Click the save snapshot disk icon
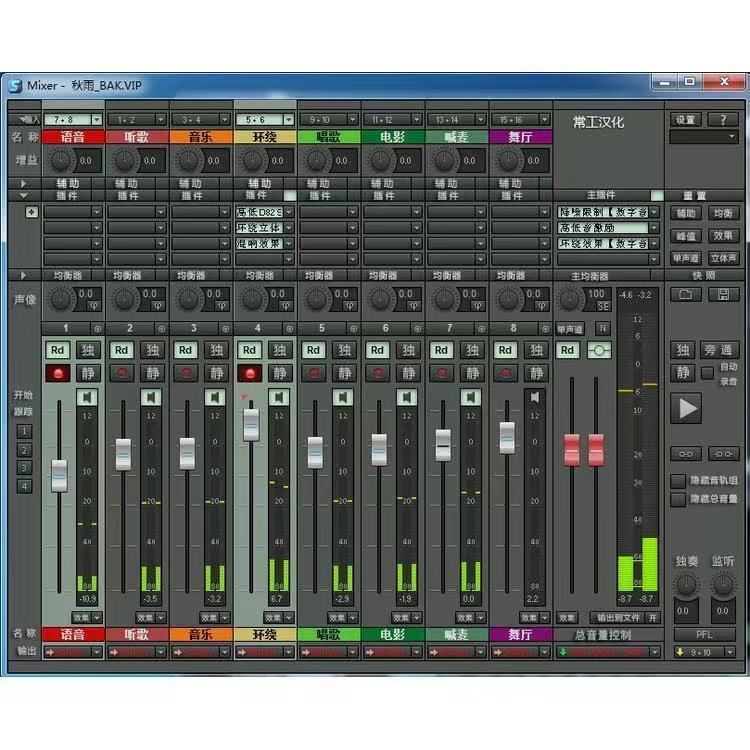 point(723,294)
